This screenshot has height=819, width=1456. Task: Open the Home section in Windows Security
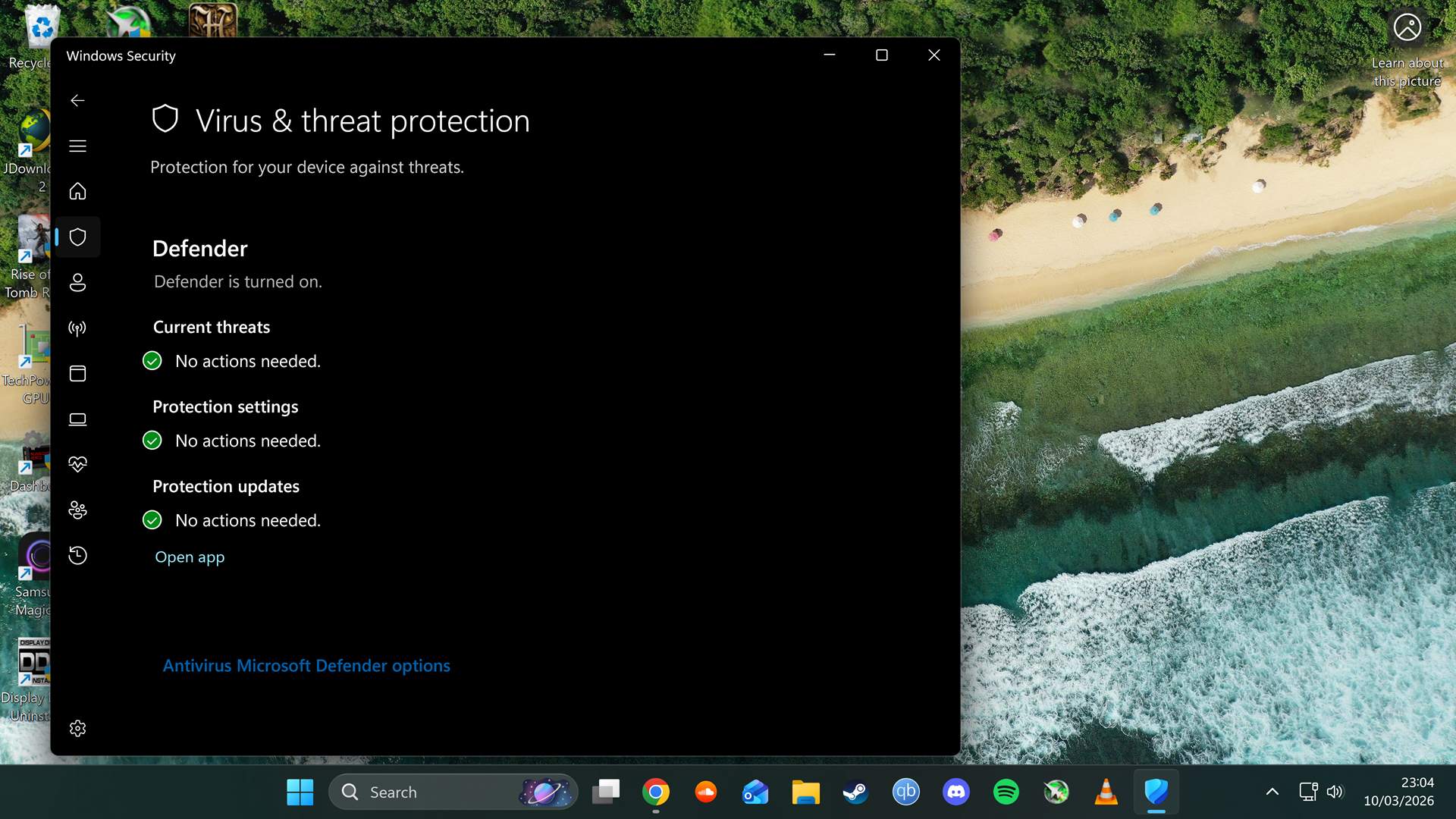(x=77, y=191)
